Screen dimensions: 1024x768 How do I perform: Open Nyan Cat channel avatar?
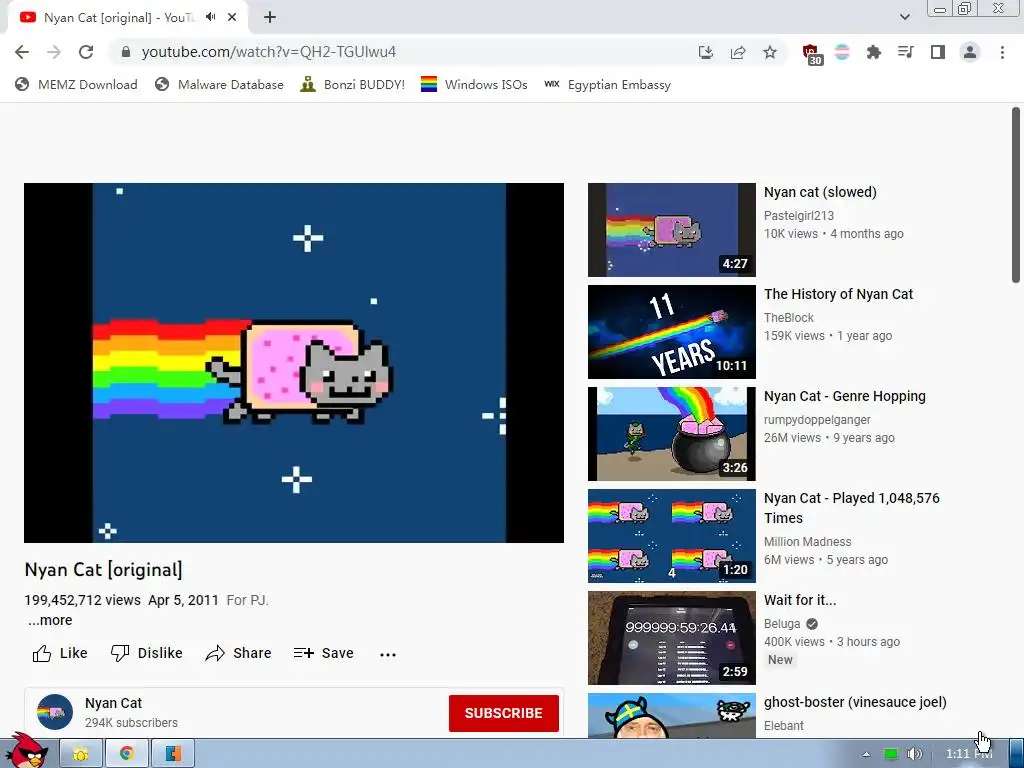coord(55,712)
